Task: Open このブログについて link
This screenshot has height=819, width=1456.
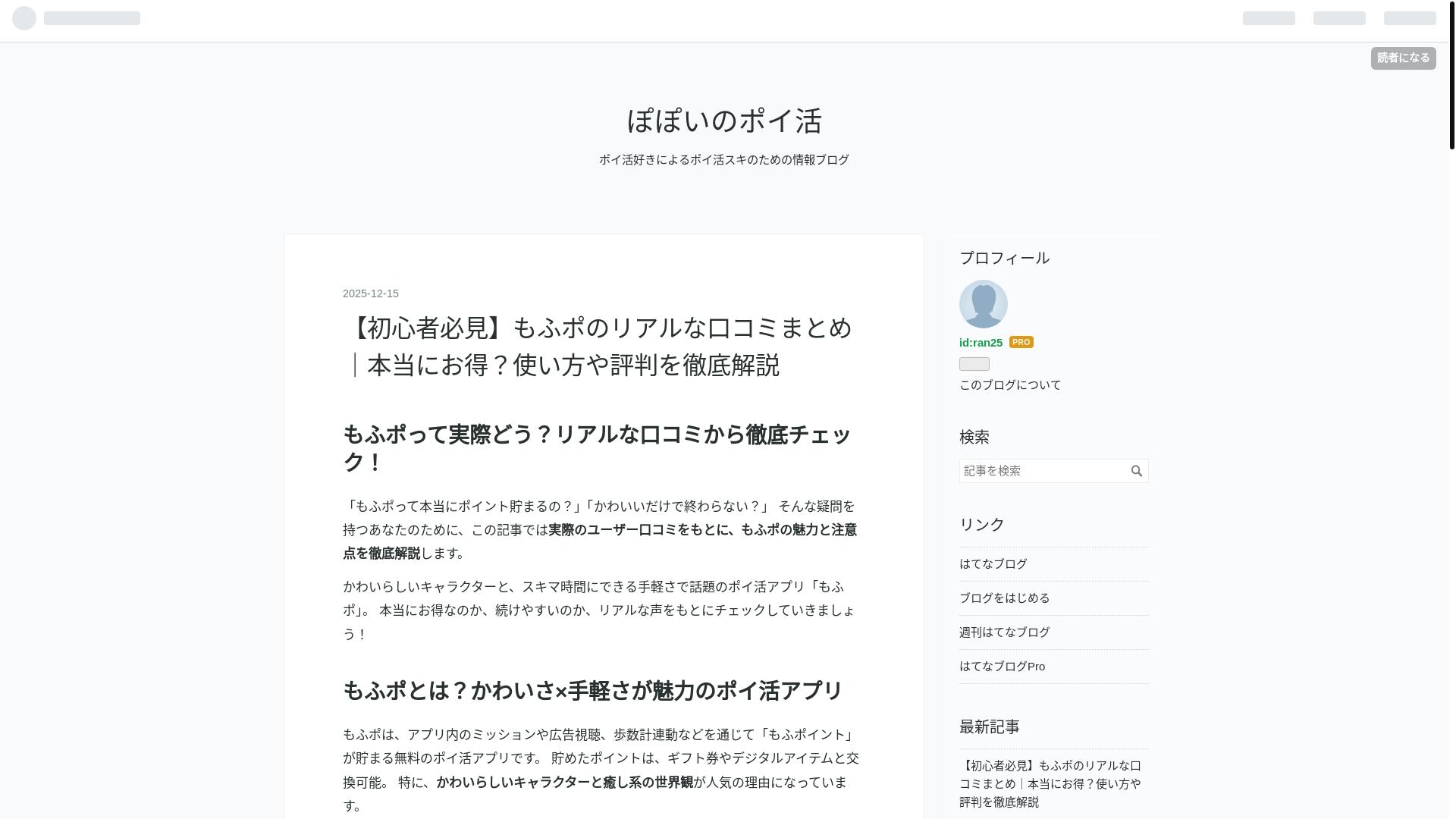Action: [1010, 385]
